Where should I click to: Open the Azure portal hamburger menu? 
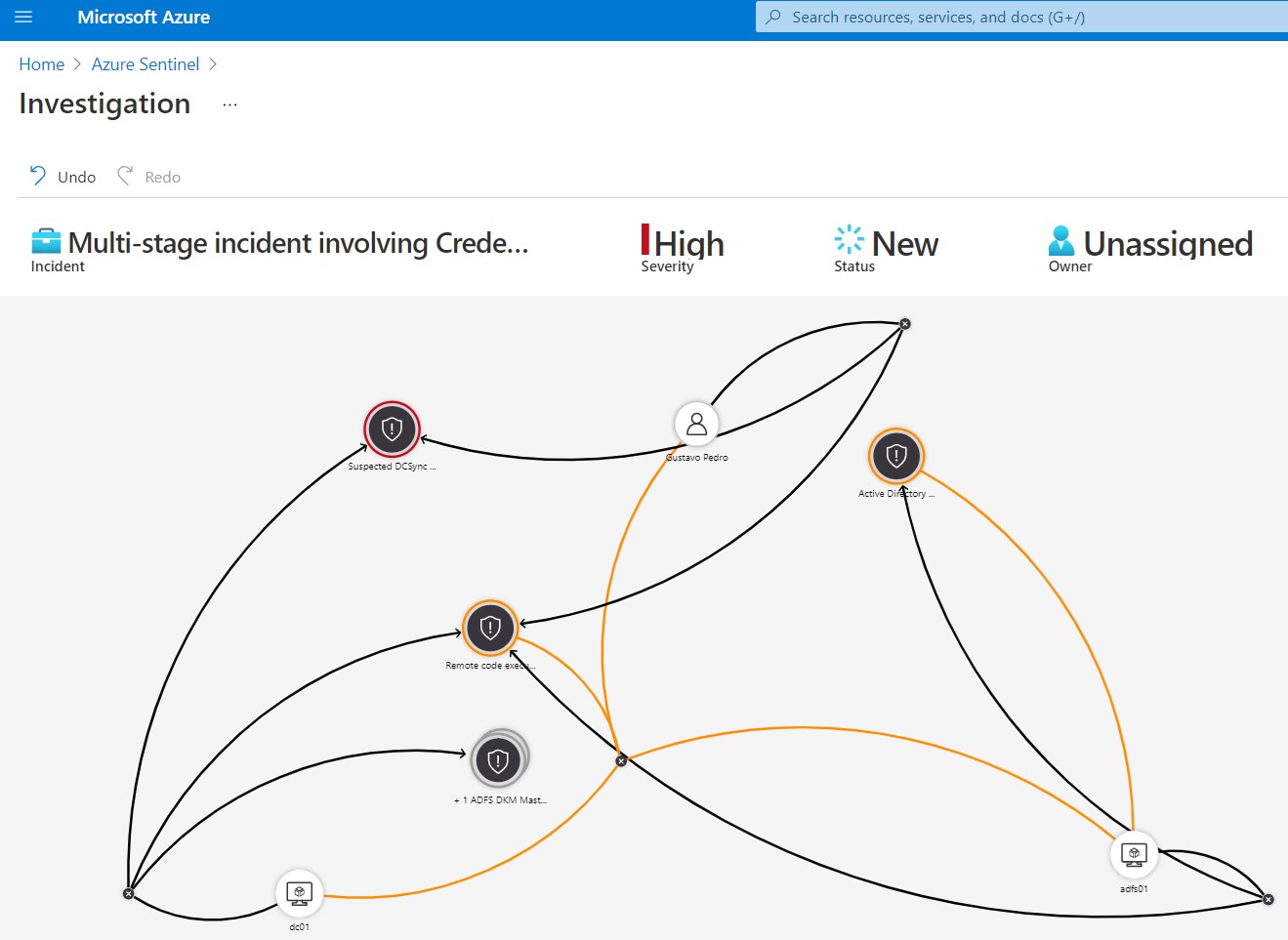tap(23, 18)
